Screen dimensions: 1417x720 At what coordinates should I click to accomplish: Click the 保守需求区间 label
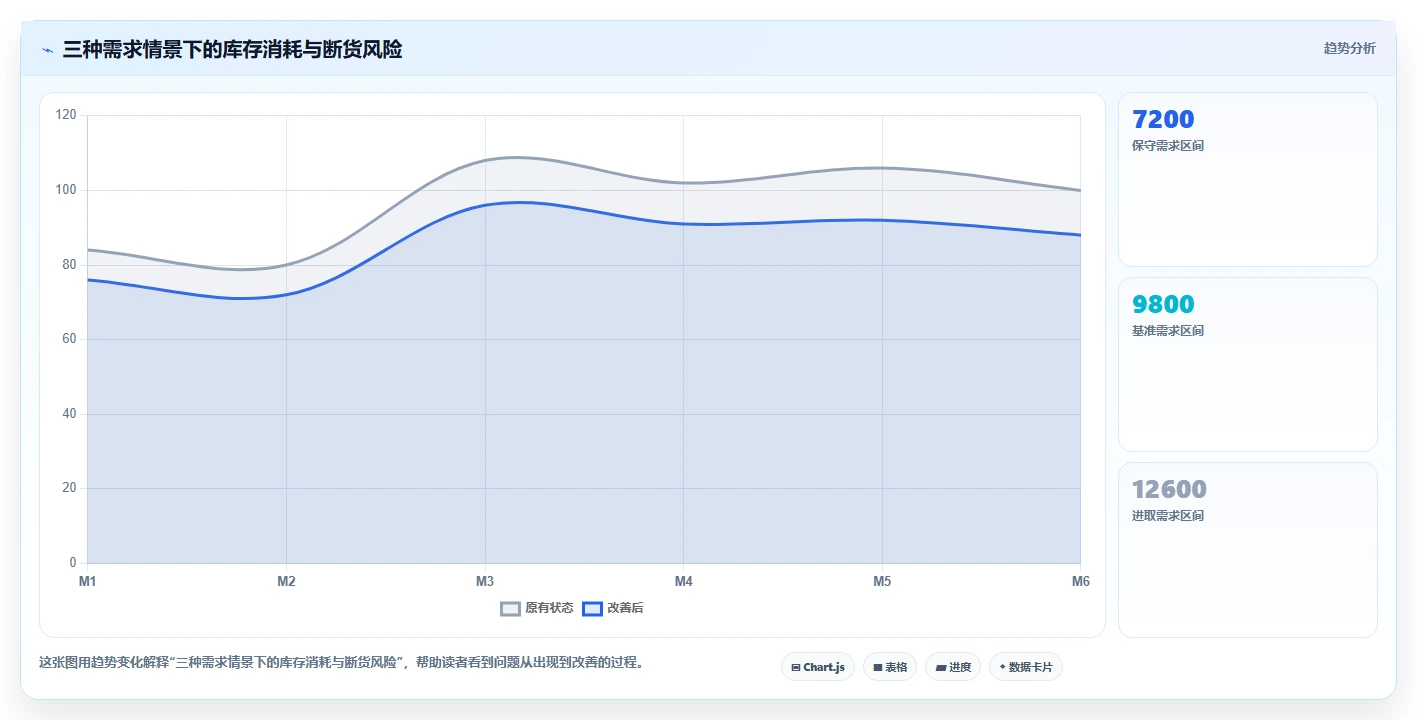point(1168,146)
